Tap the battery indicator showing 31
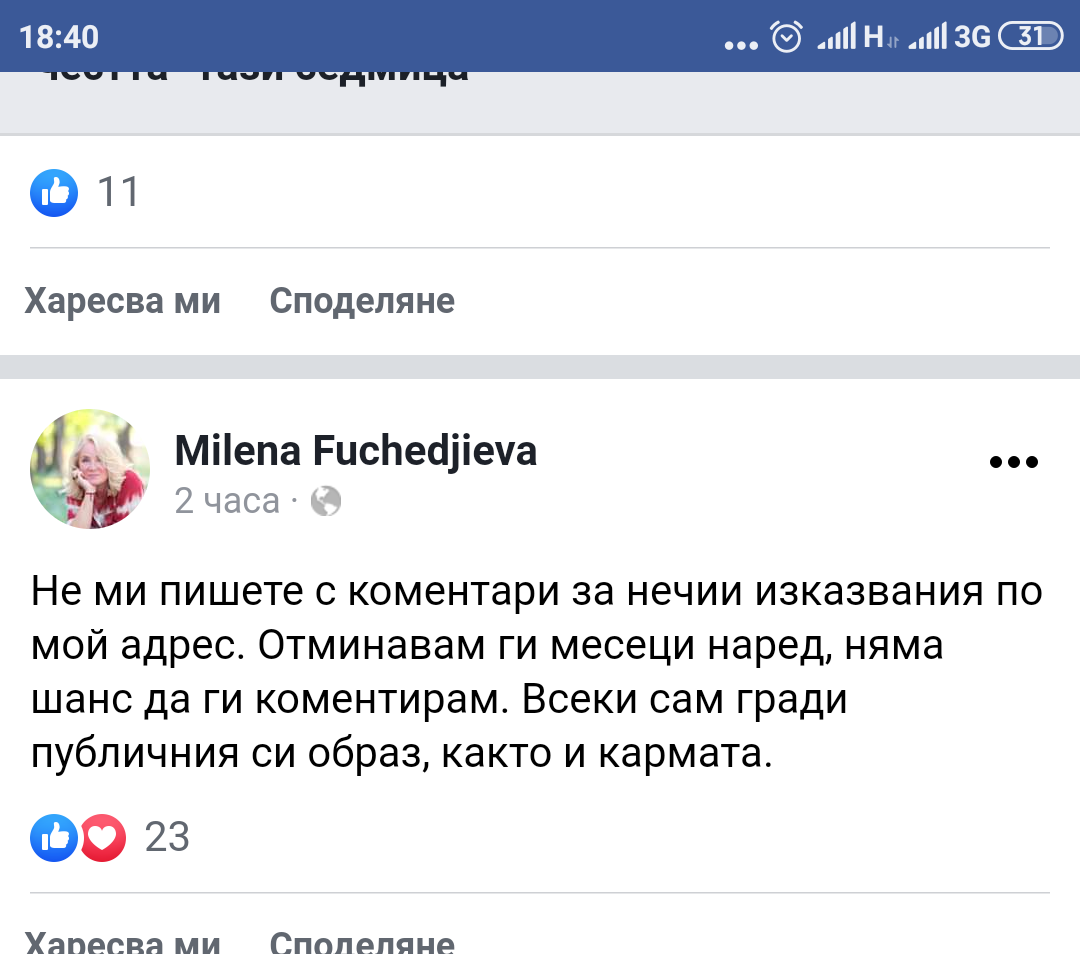 (x=1029, y=37)
